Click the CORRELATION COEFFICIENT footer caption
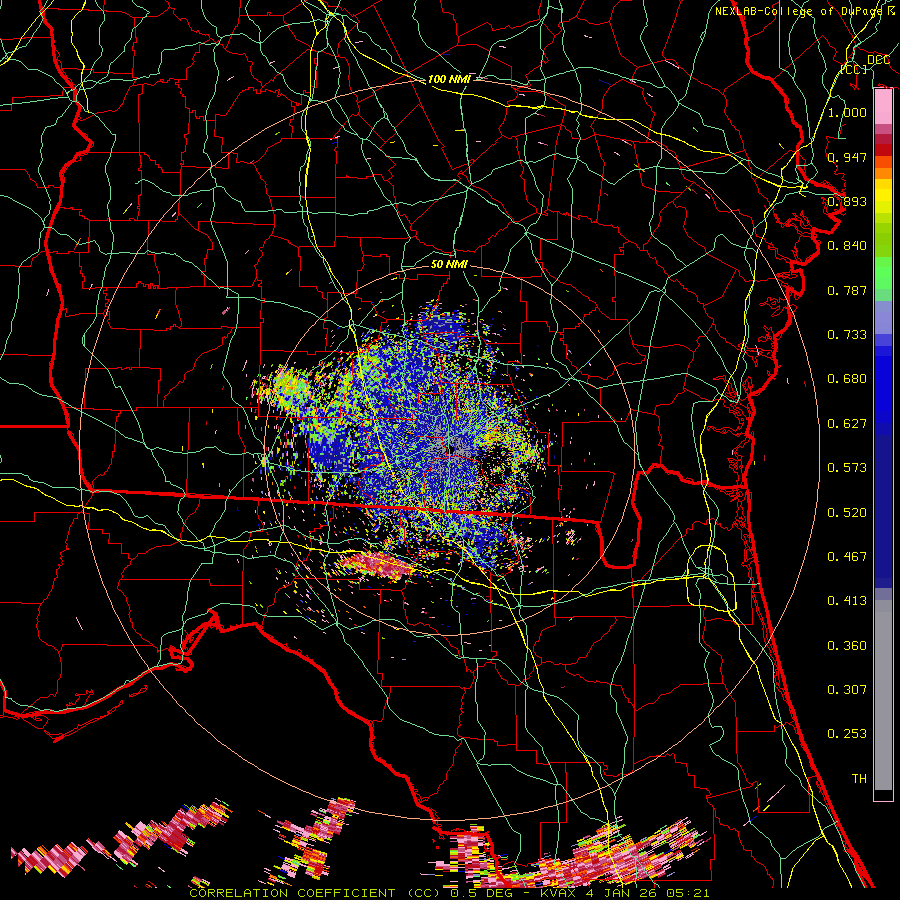 point(449,893)
